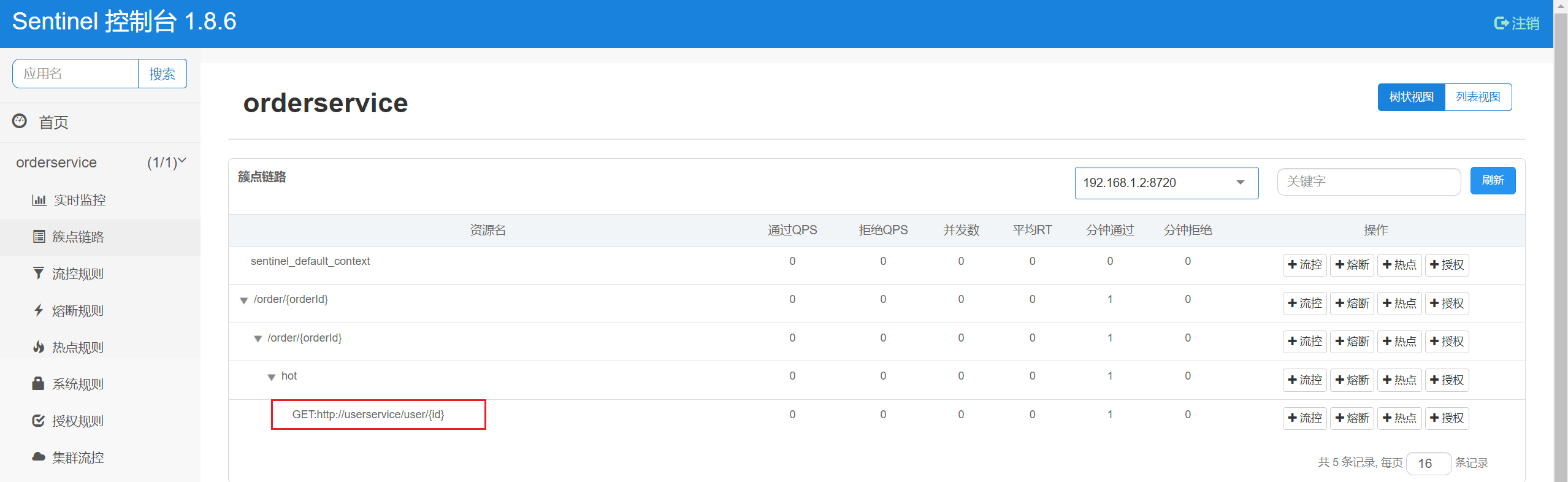Click the 熔断规则 lightning icon
Viewport: 1568px width, 482px height.
coord(39,310)
